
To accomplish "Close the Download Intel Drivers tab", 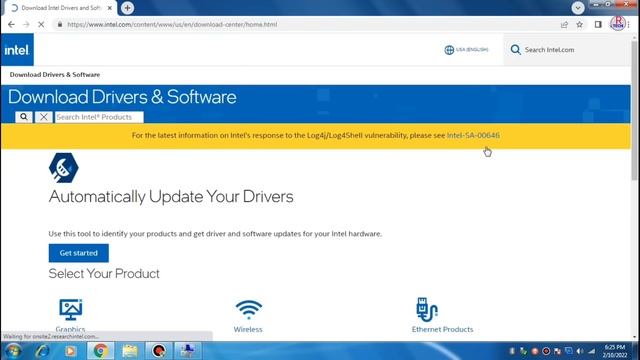I will [x=109, y=8].
